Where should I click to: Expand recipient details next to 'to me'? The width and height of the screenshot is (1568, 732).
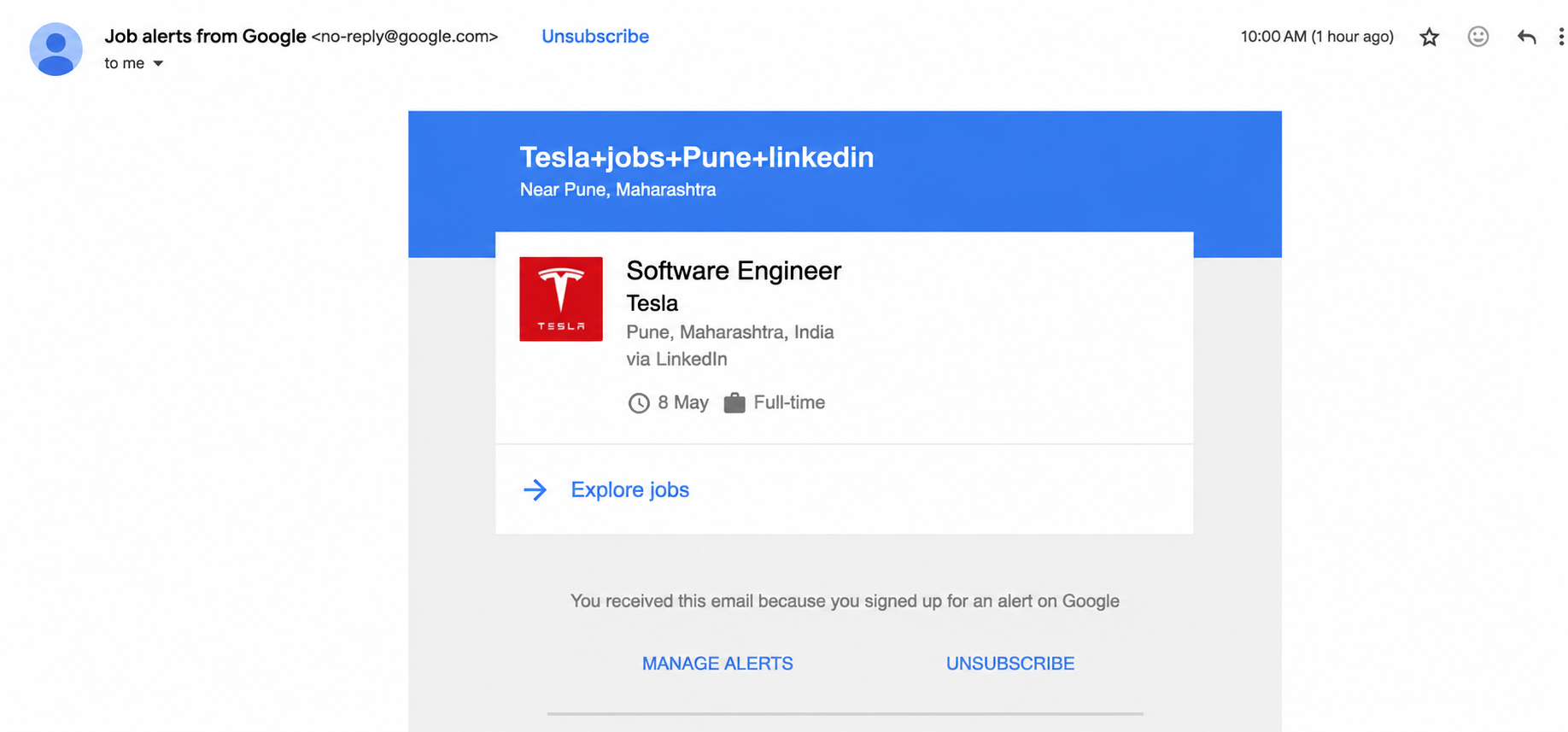[158, 63]
